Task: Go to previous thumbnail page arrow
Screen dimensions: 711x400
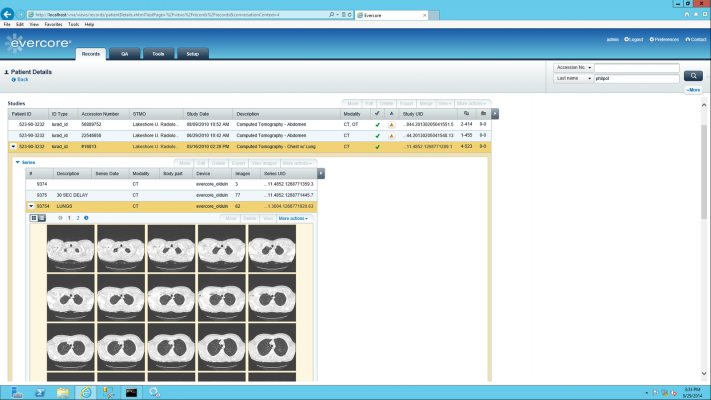Action: click(x=60, y=217)
